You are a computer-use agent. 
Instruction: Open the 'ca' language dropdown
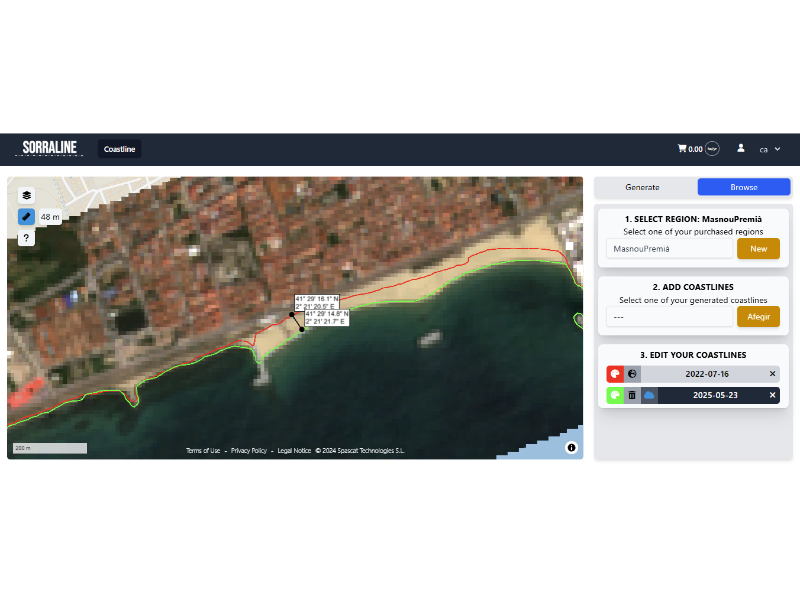[x=769, y=149]
